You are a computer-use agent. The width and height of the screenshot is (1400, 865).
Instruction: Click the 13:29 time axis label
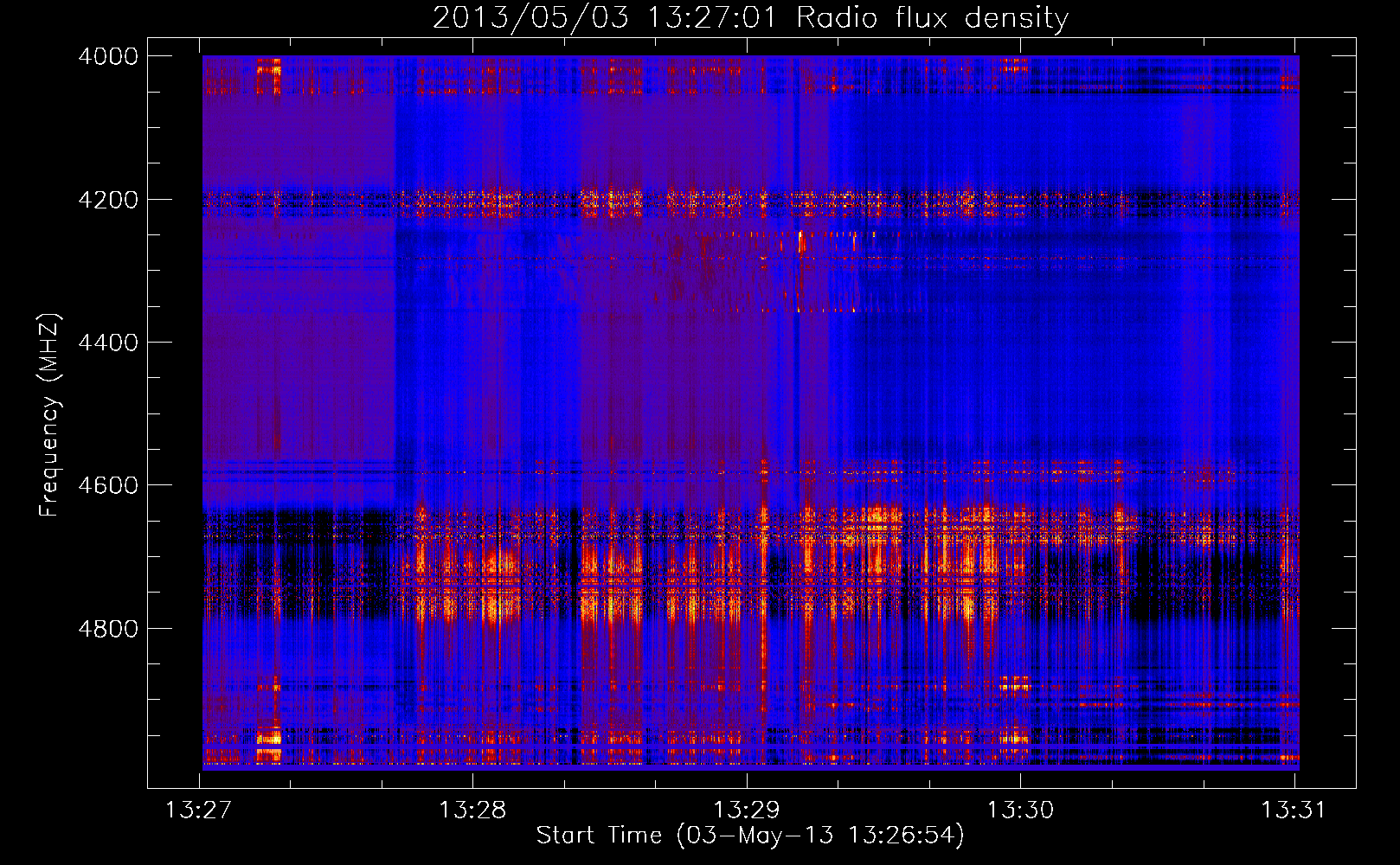[746, 811]
